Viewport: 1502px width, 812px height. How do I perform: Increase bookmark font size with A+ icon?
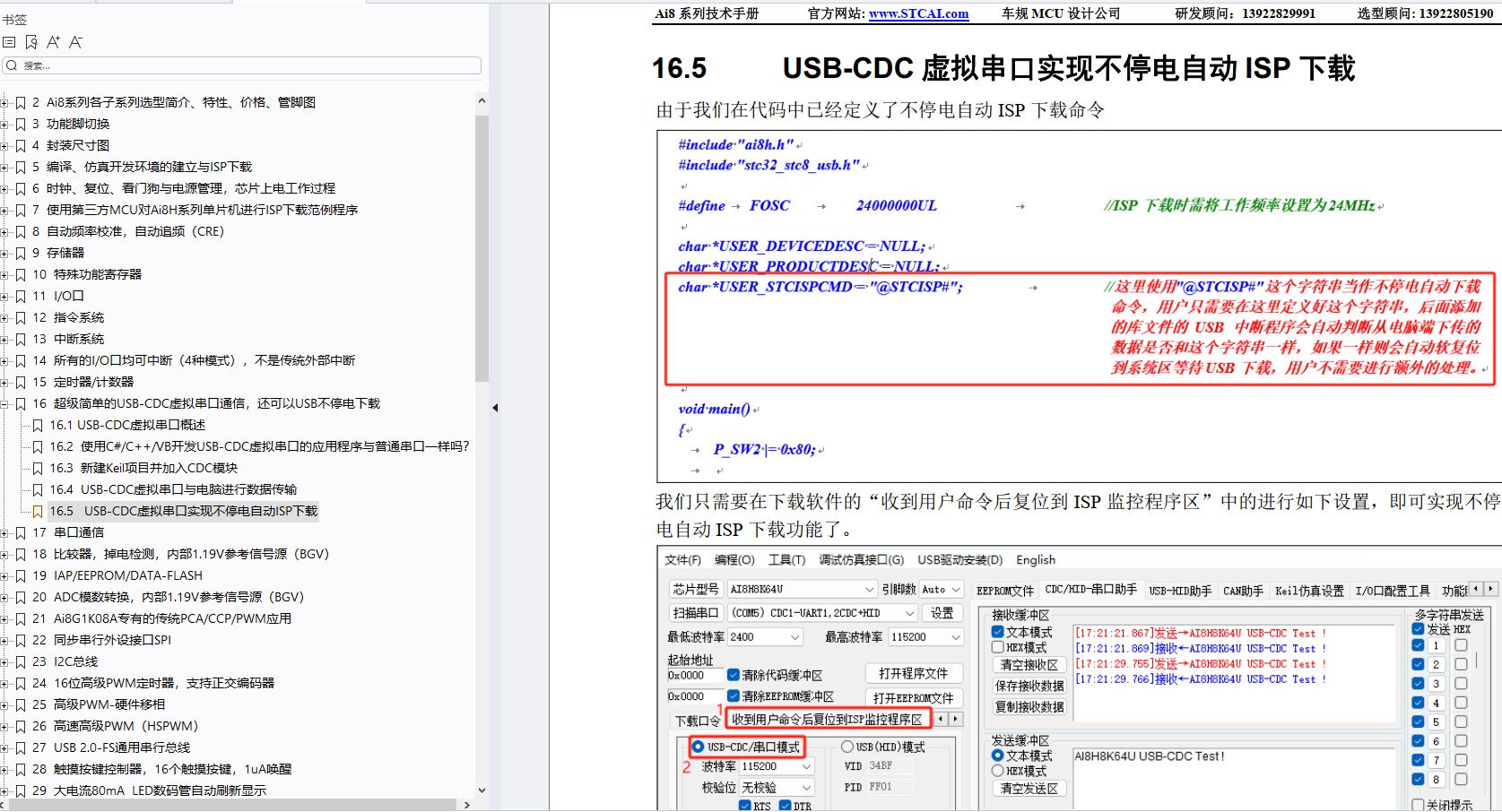tap(53, 42)
